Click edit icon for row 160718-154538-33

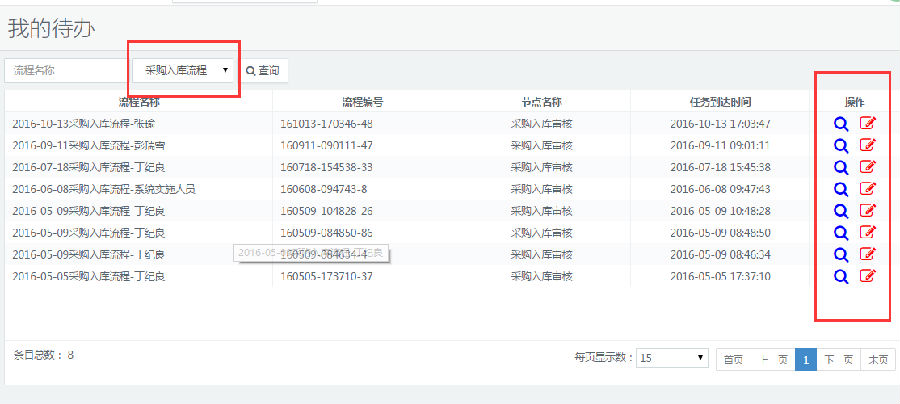868,167
